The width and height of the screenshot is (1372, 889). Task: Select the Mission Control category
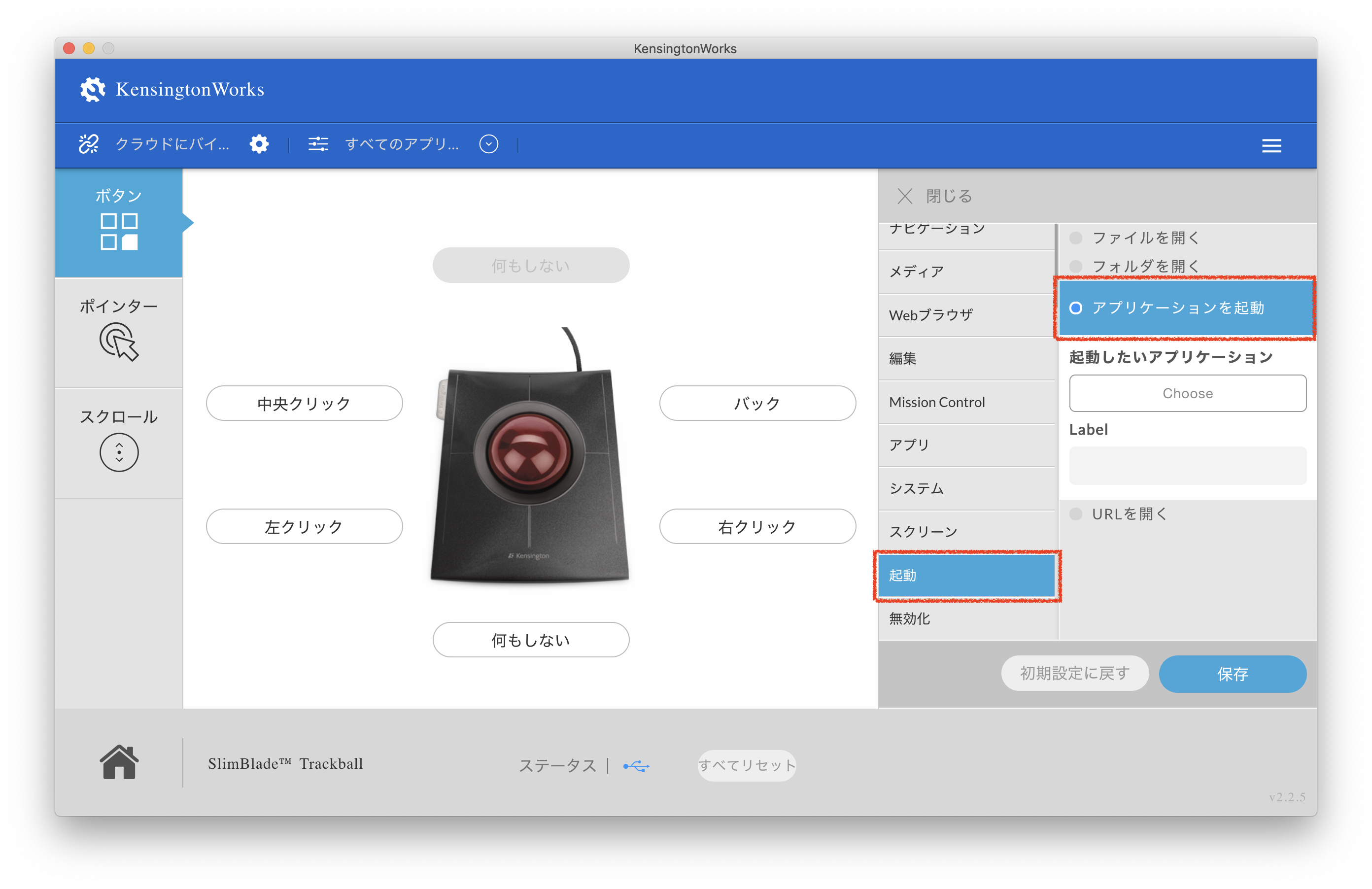click(x=967, y=402)
